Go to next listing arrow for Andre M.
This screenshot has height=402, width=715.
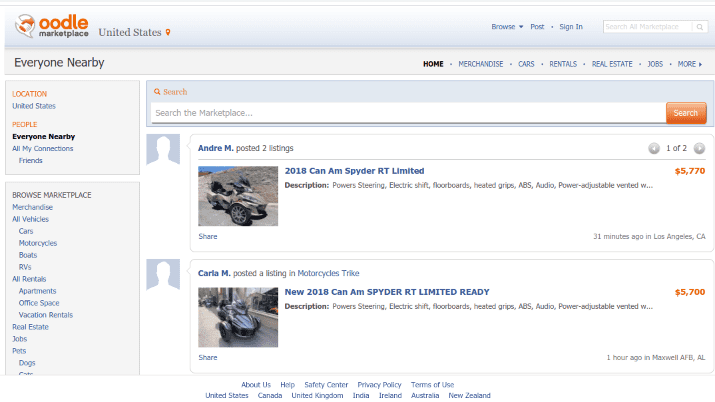tap(699, 148)
